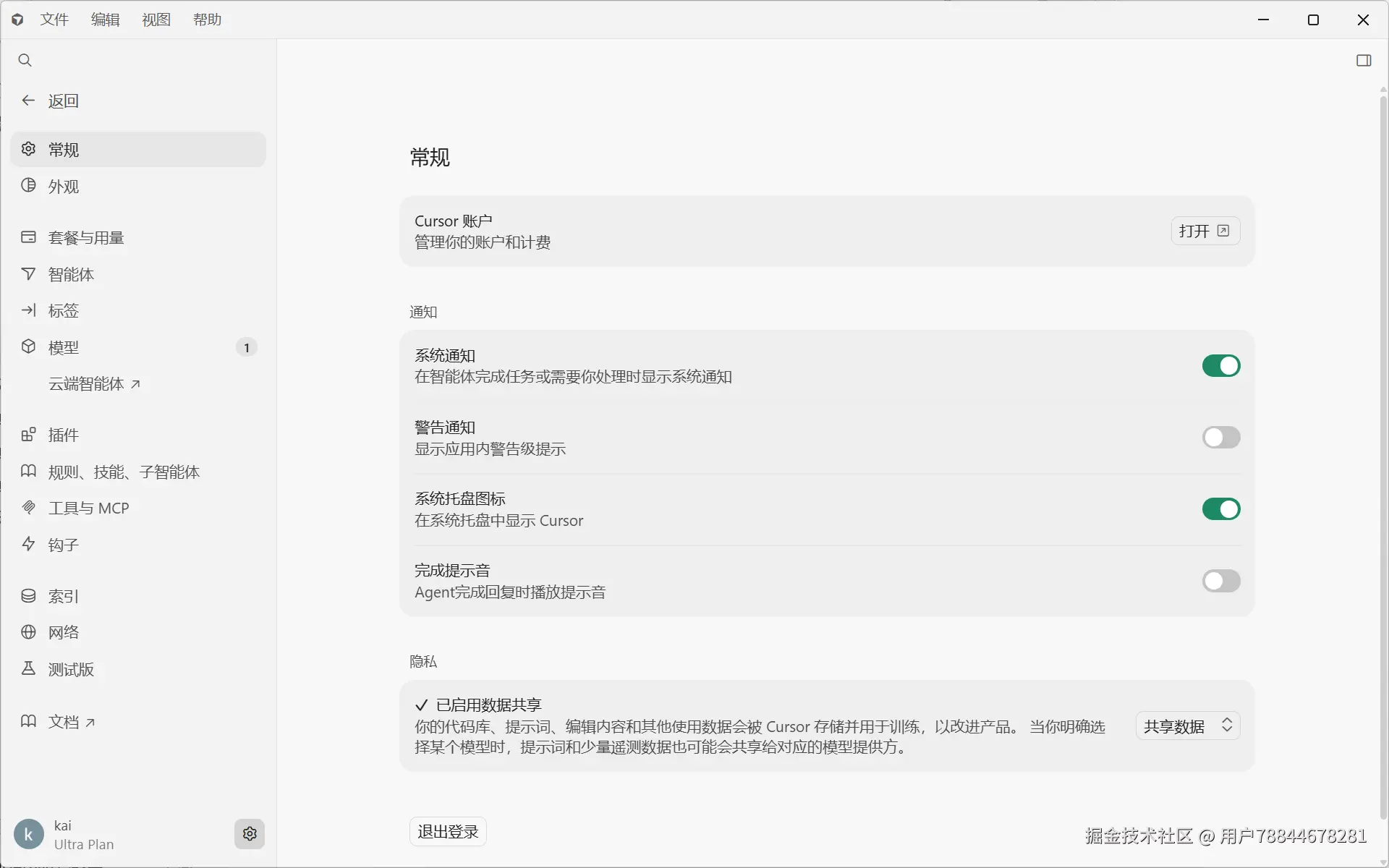Open the 模型 (Models) cube icon section
The height and width of the screenshot is (868, 1389).
28,347
